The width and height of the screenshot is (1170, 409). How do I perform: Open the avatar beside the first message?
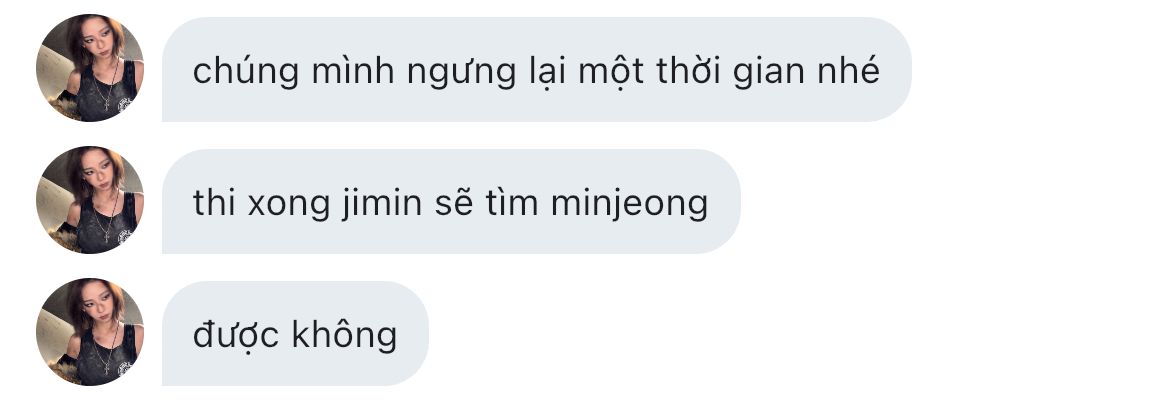click(90, 68)
